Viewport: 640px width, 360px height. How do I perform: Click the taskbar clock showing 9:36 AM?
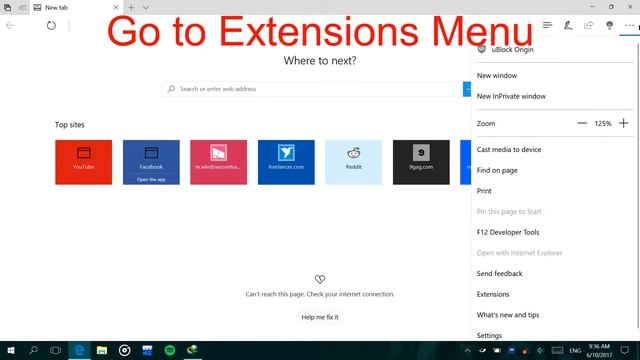600,351
